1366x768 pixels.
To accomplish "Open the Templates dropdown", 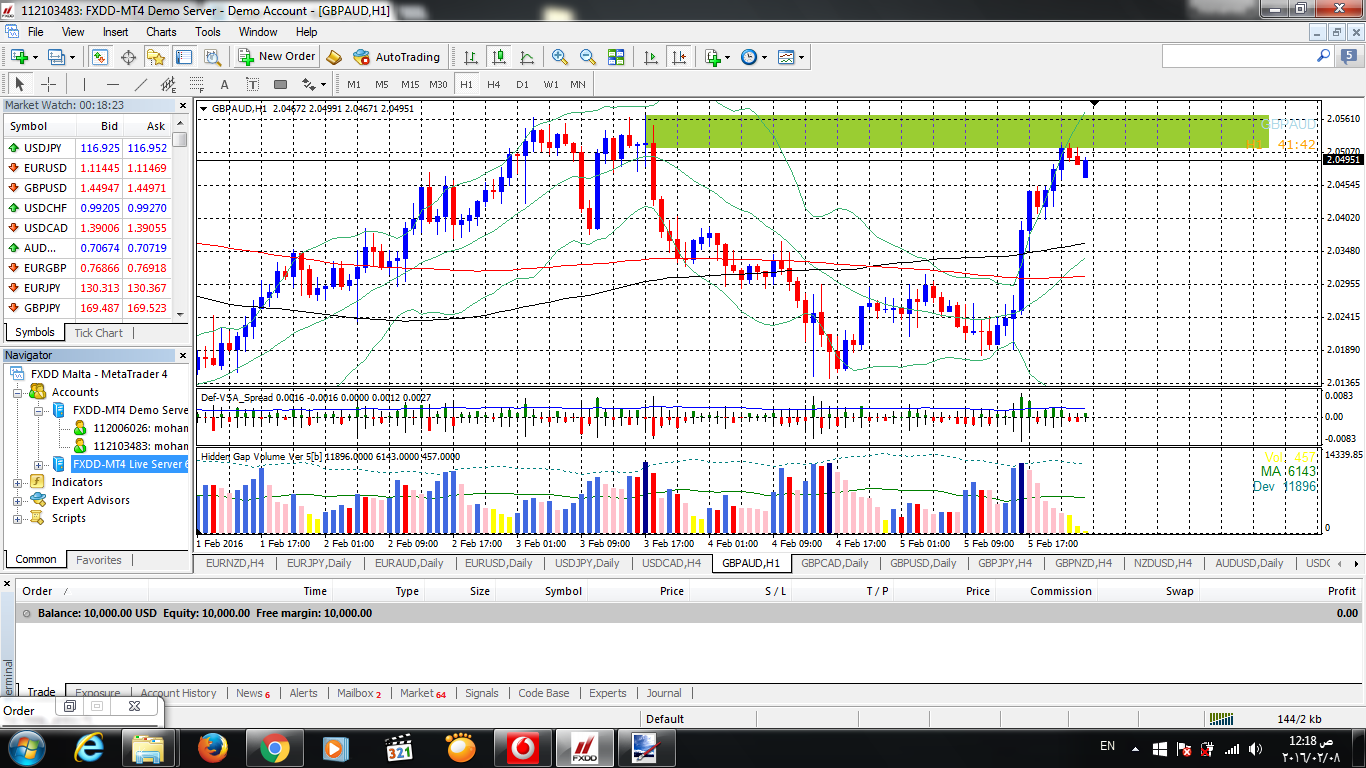I will [790, 57].
